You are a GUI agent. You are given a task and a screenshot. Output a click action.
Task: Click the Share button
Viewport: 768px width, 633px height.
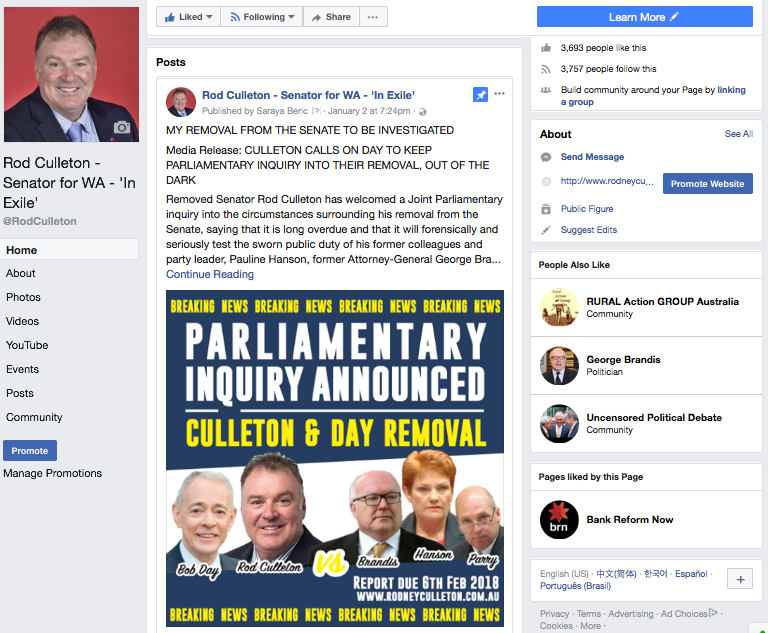pos(331,17)
